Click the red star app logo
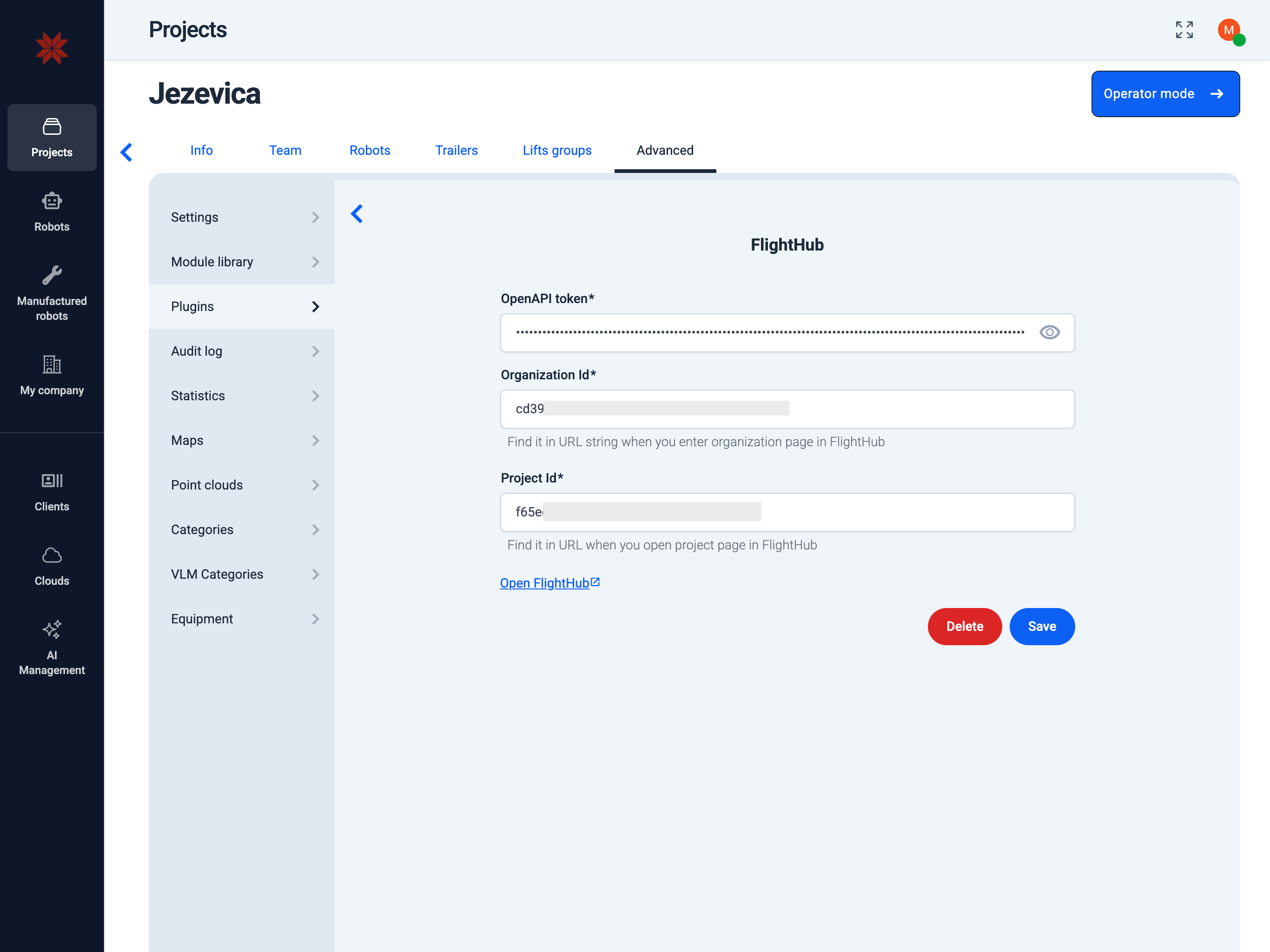 pos(52,48)
